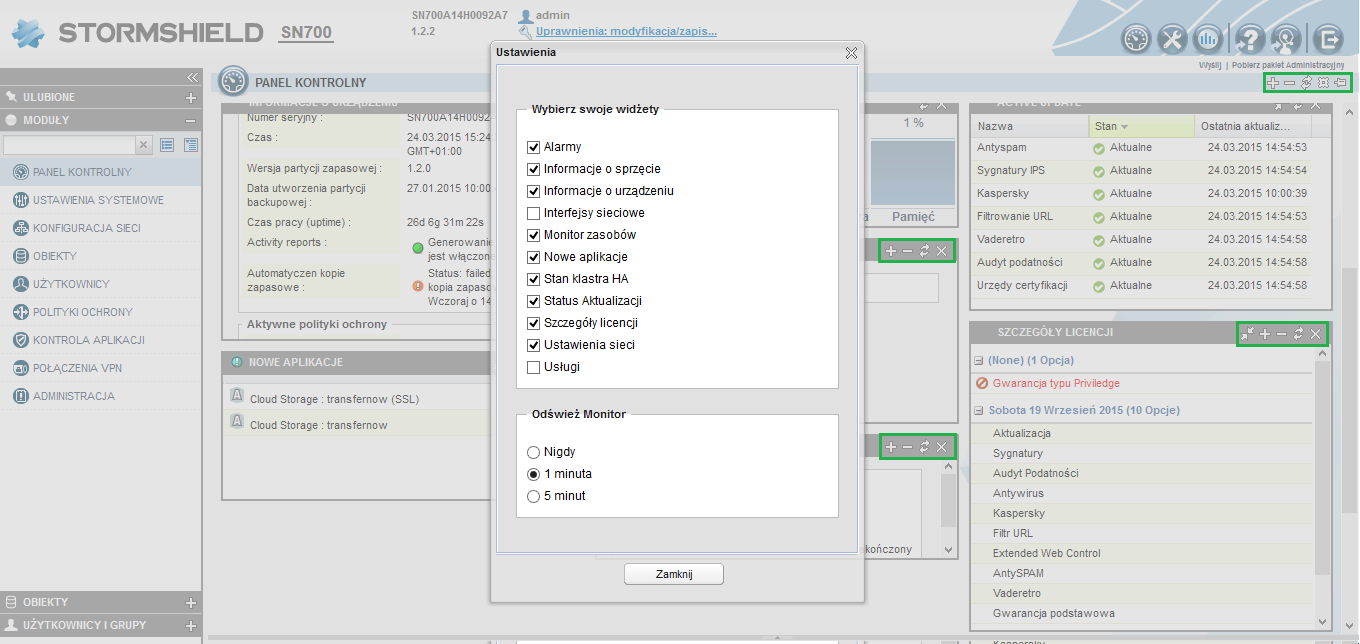Collapse the Moduły section with minus
The width and height of the screenshot is (1360, 644).
(191, 120)
